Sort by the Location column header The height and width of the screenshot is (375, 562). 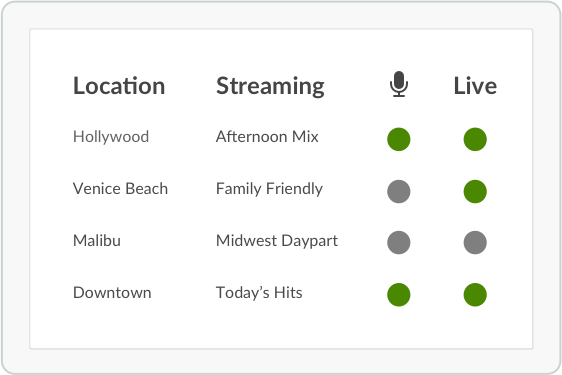pos(119,86)
